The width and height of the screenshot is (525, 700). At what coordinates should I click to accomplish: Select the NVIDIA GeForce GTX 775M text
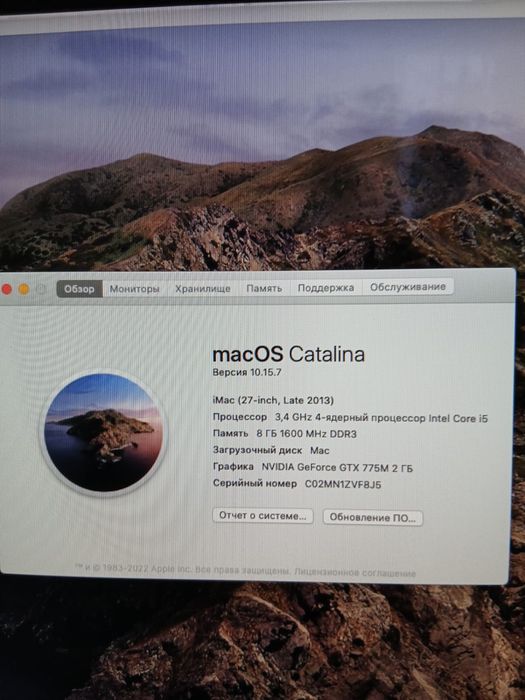337,468
